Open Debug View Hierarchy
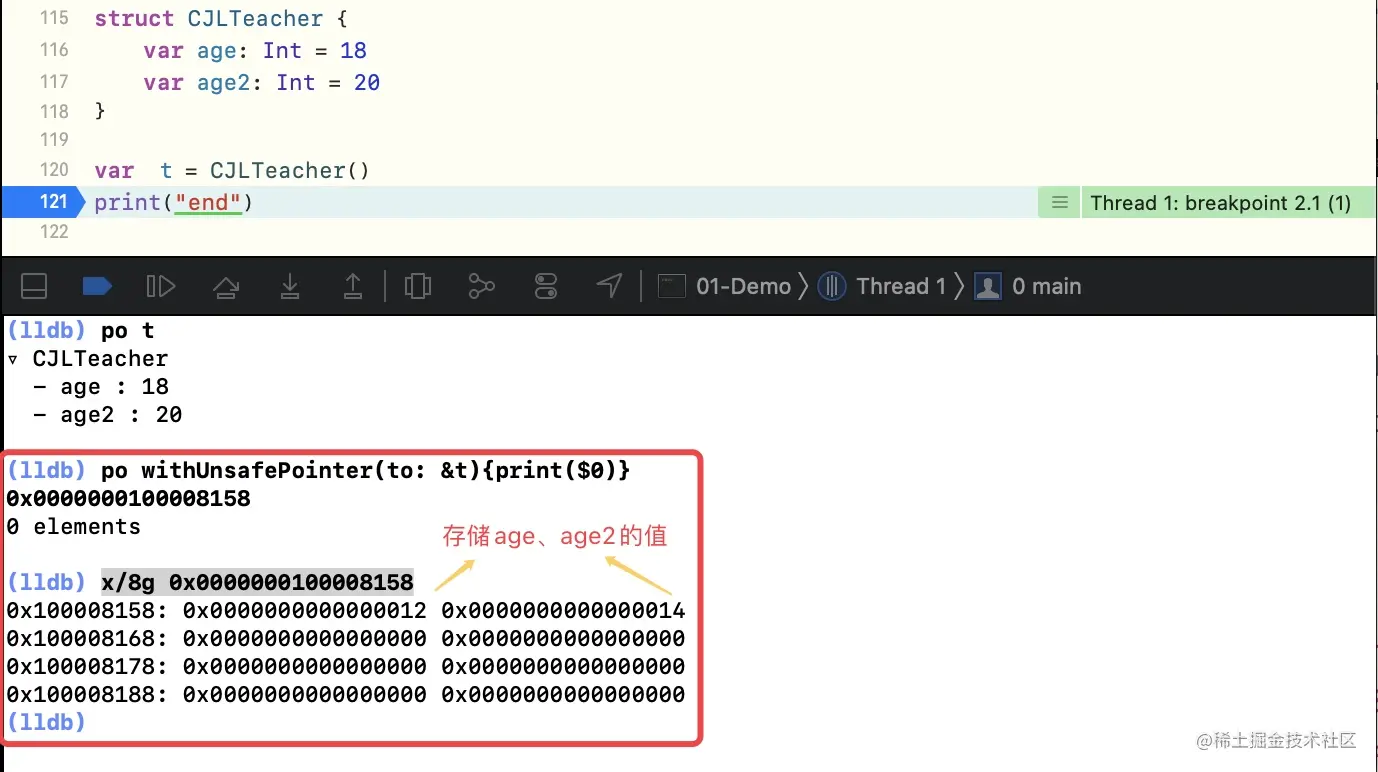 pos(418,287)
